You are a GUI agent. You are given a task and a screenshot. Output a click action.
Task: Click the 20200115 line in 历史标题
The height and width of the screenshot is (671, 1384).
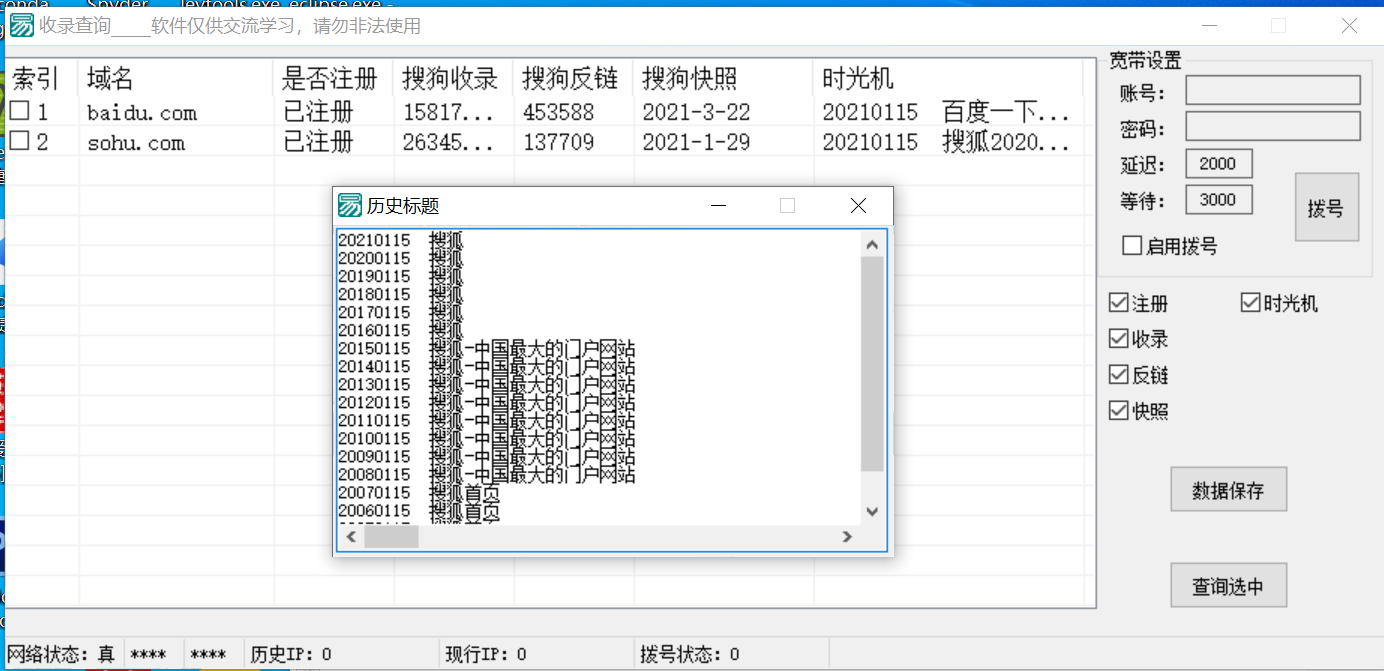pos(401,258)
